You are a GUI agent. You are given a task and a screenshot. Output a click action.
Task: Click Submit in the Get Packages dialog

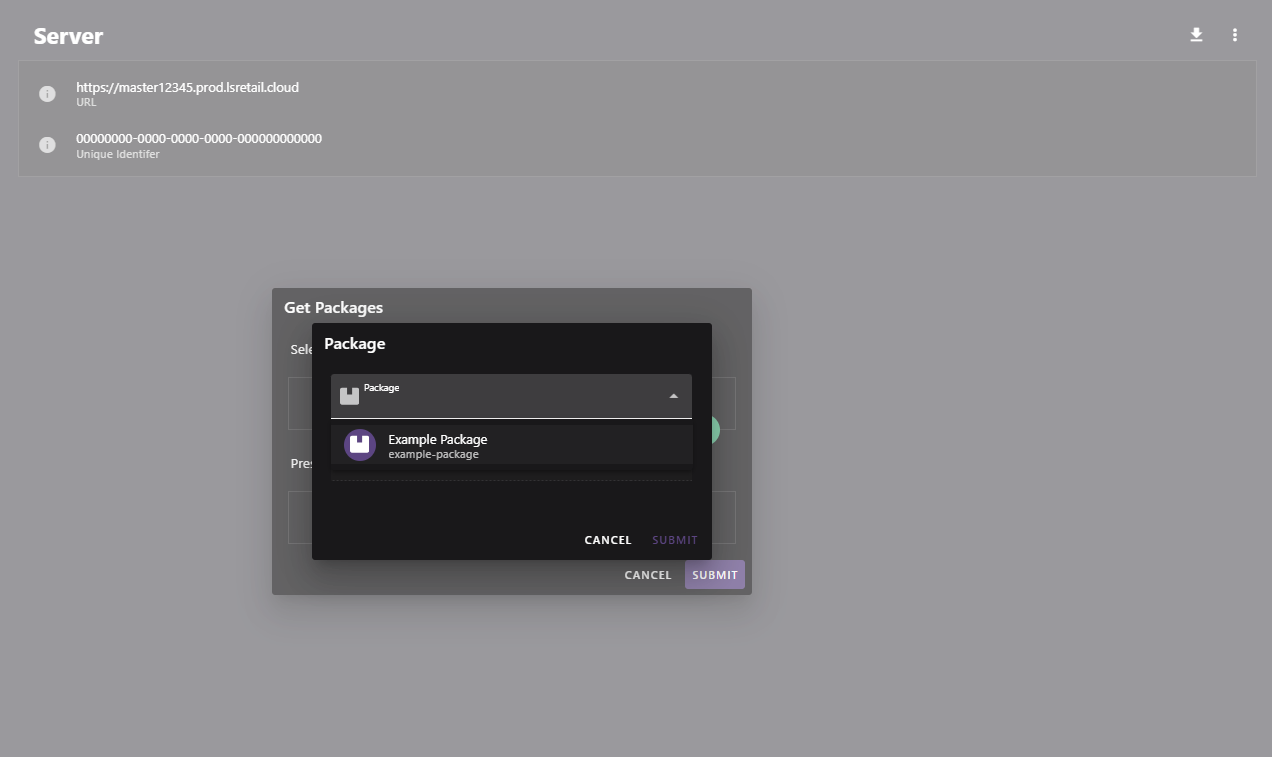715,575
